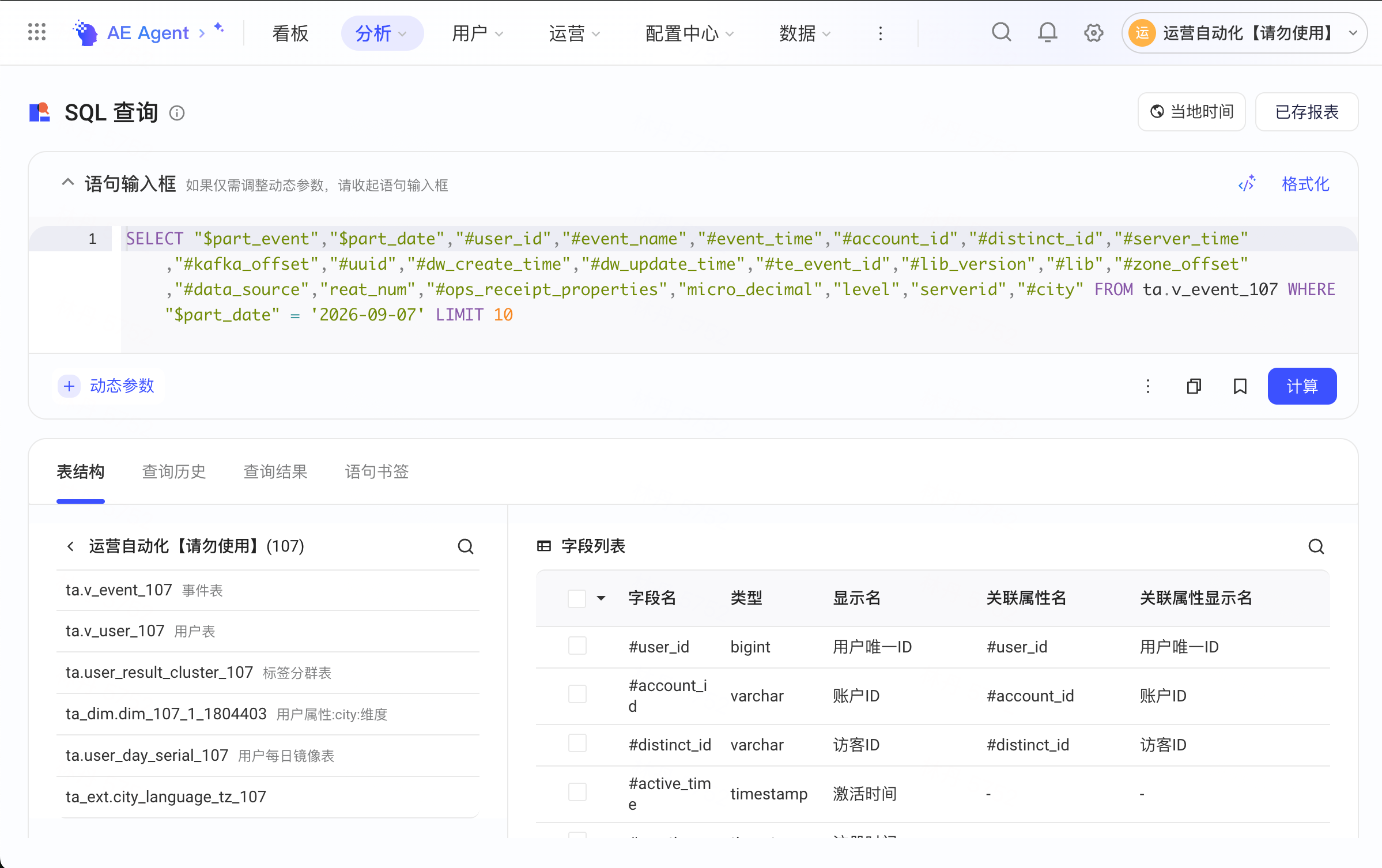The width and height of the screenshot is (1382, 868).
Task: Click the SQL 查询 page logo icon
Action: [40, 112]
